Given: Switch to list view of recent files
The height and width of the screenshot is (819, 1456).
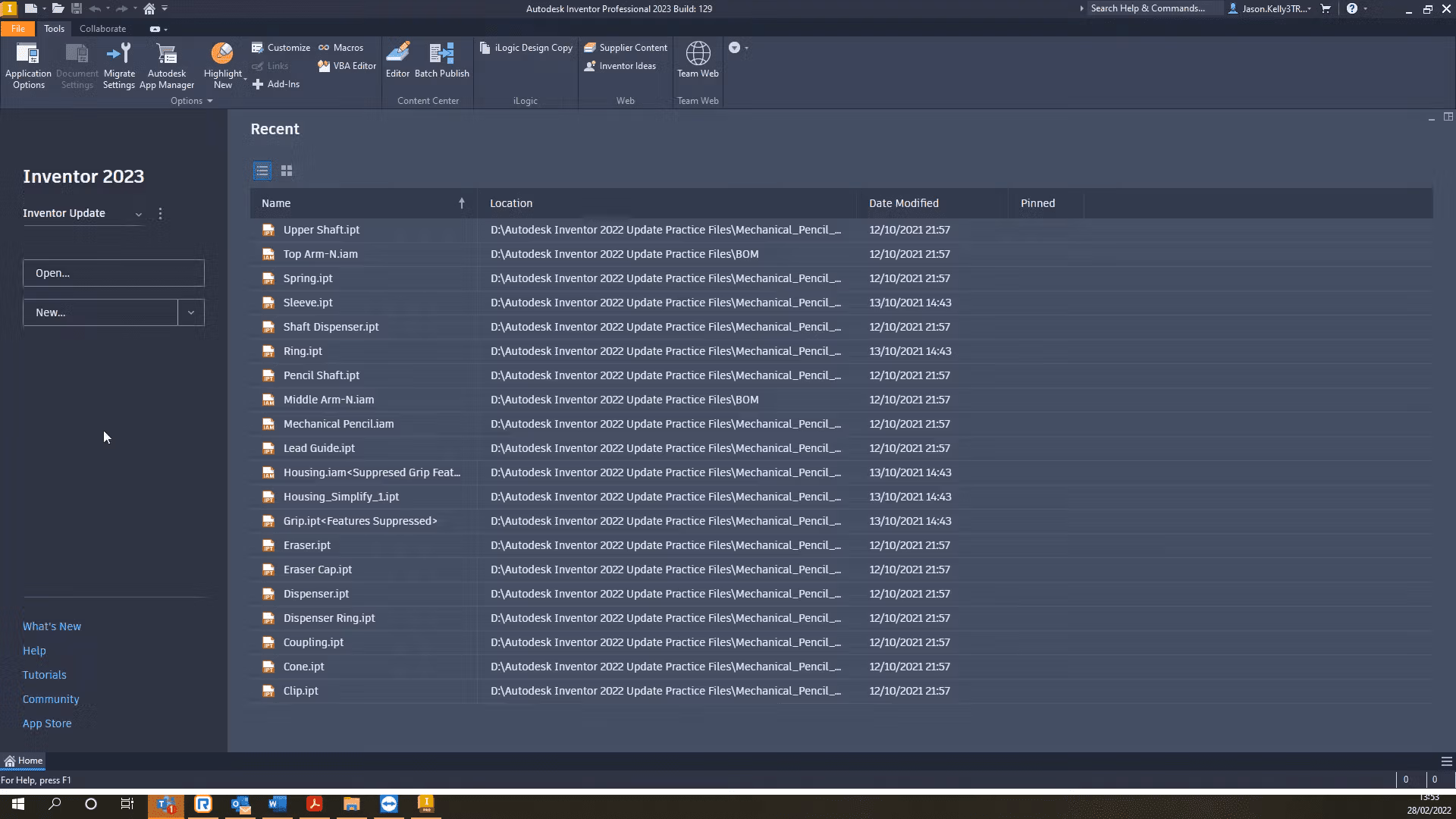Looking at the screenshot, I should tap(262, 171).
